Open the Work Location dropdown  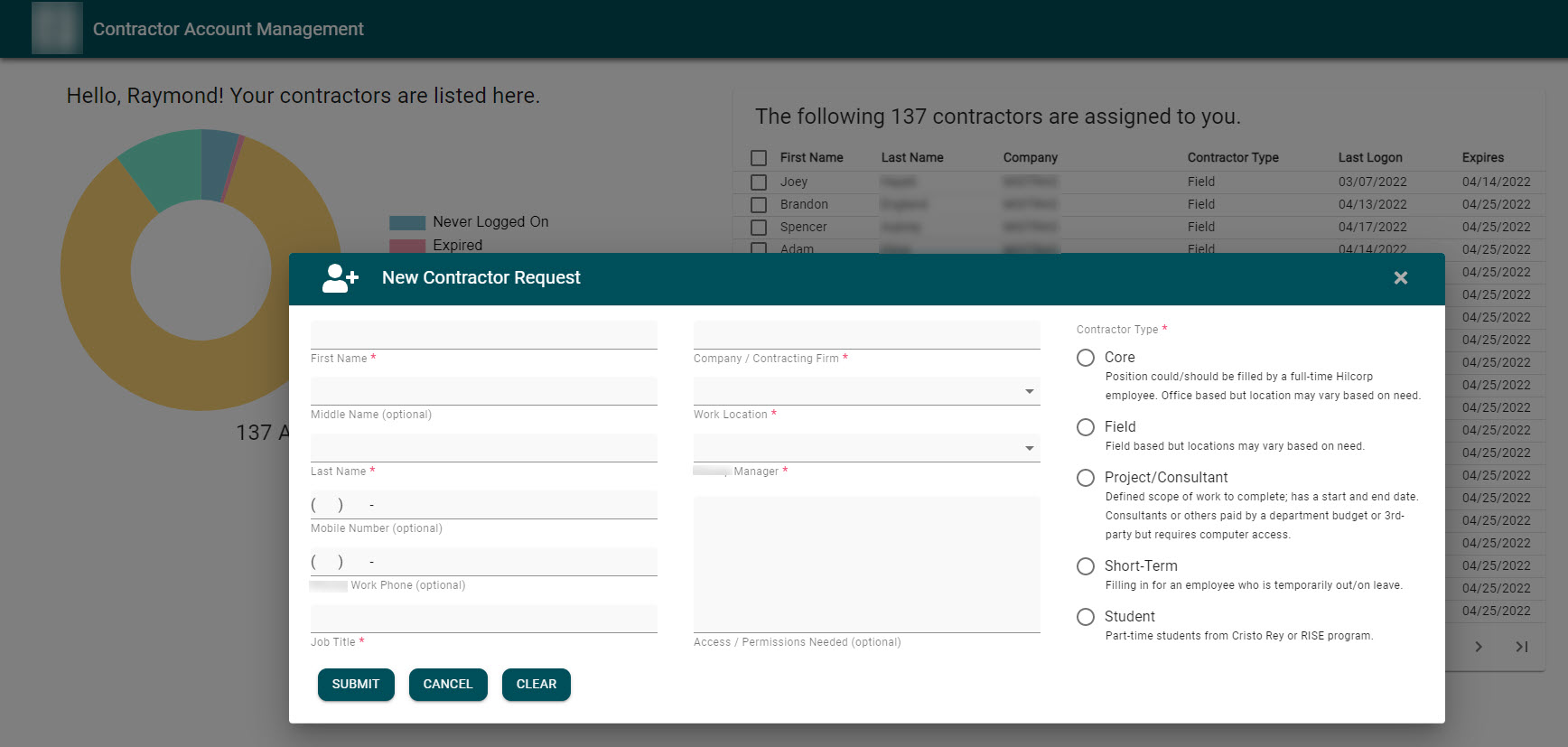click(x=865, y=391)
